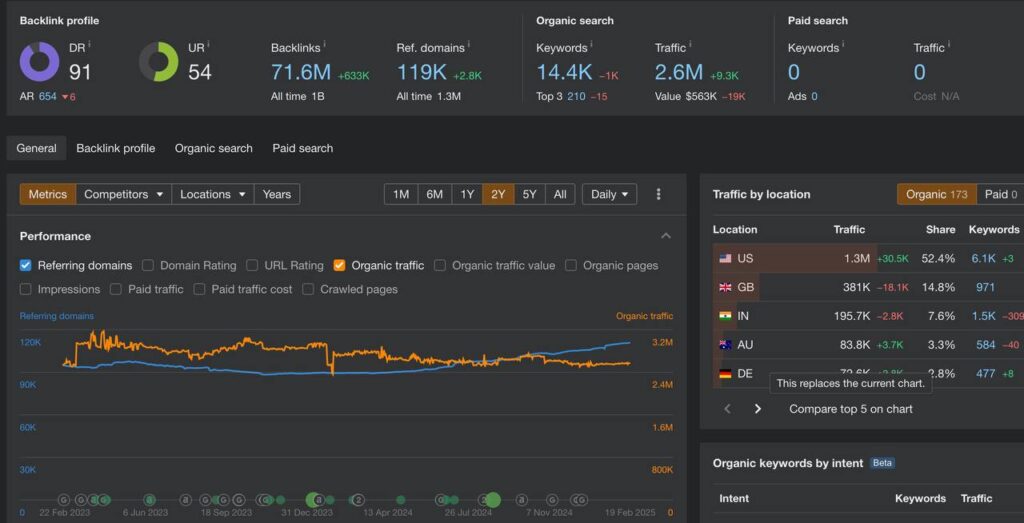Switch to the Backlink profile tab

point(115,148)
